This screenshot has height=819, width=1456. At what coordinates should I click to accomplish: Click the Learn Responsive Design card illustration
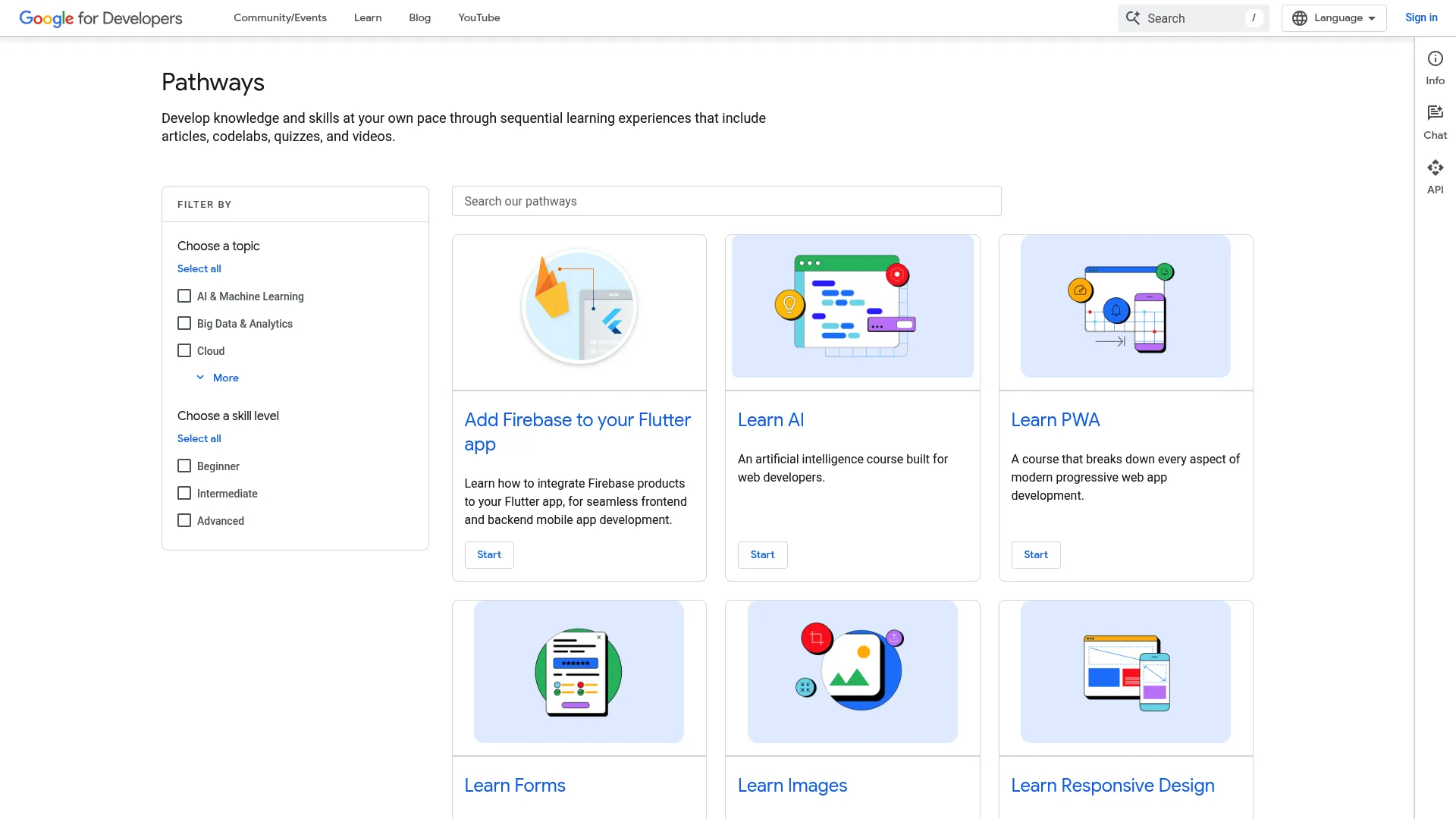1125,672
